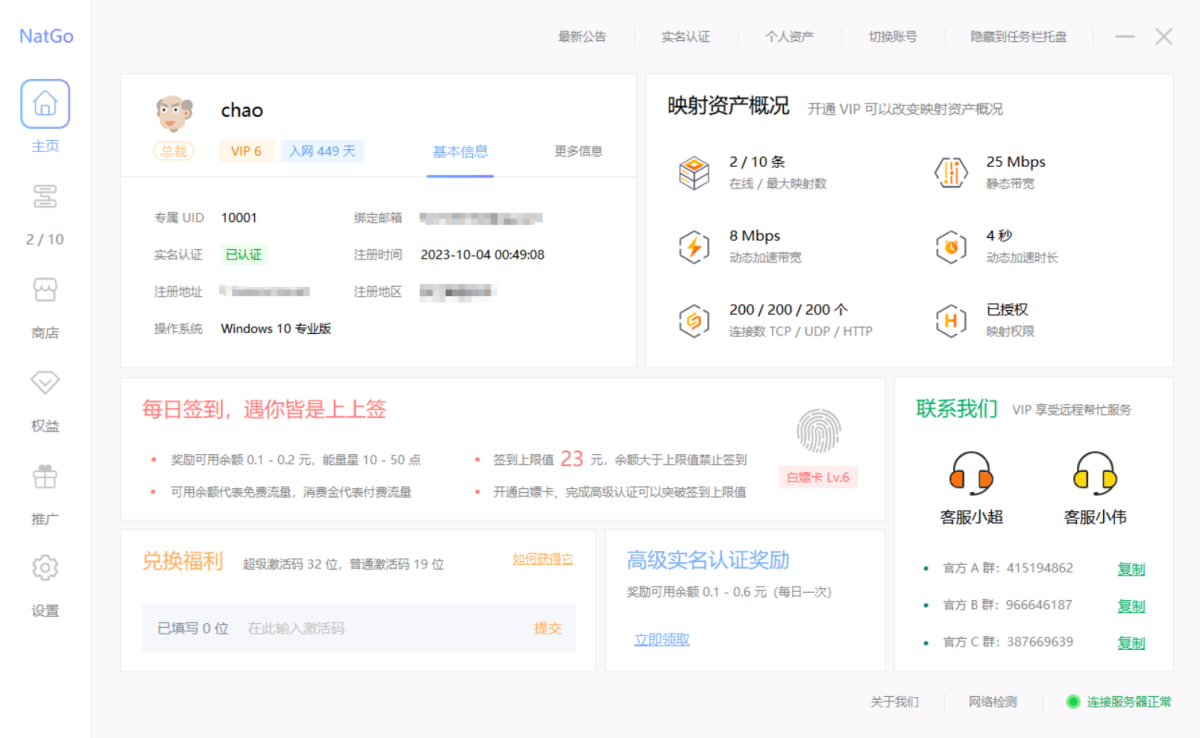Click the 立即领取 link
The height and width of the screenshot is (738, 1200).
pos(661,640)
